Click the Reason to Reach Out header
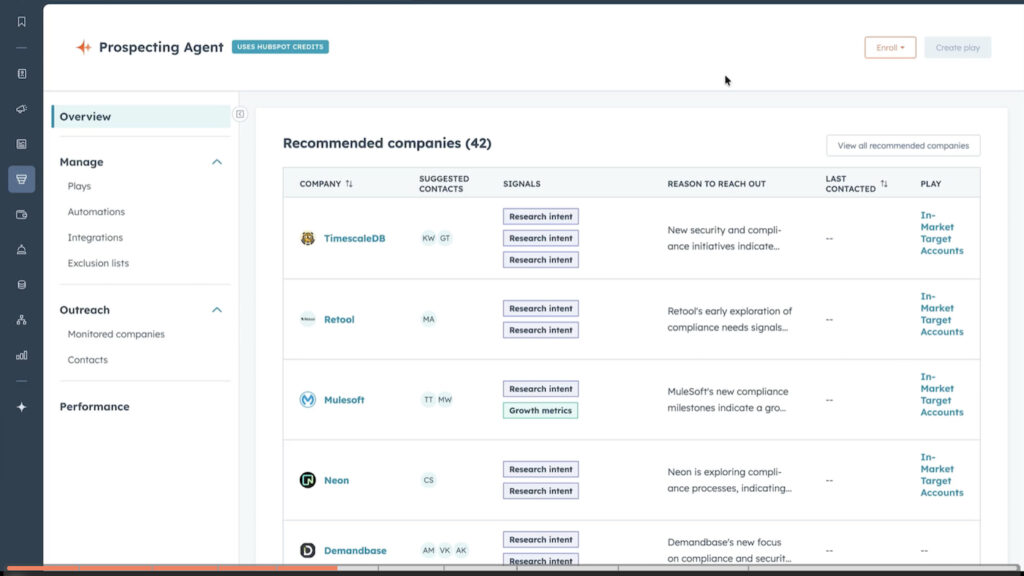Viewport: 1024px width, 576px height. pyautogui.click(x=716, y=184)
